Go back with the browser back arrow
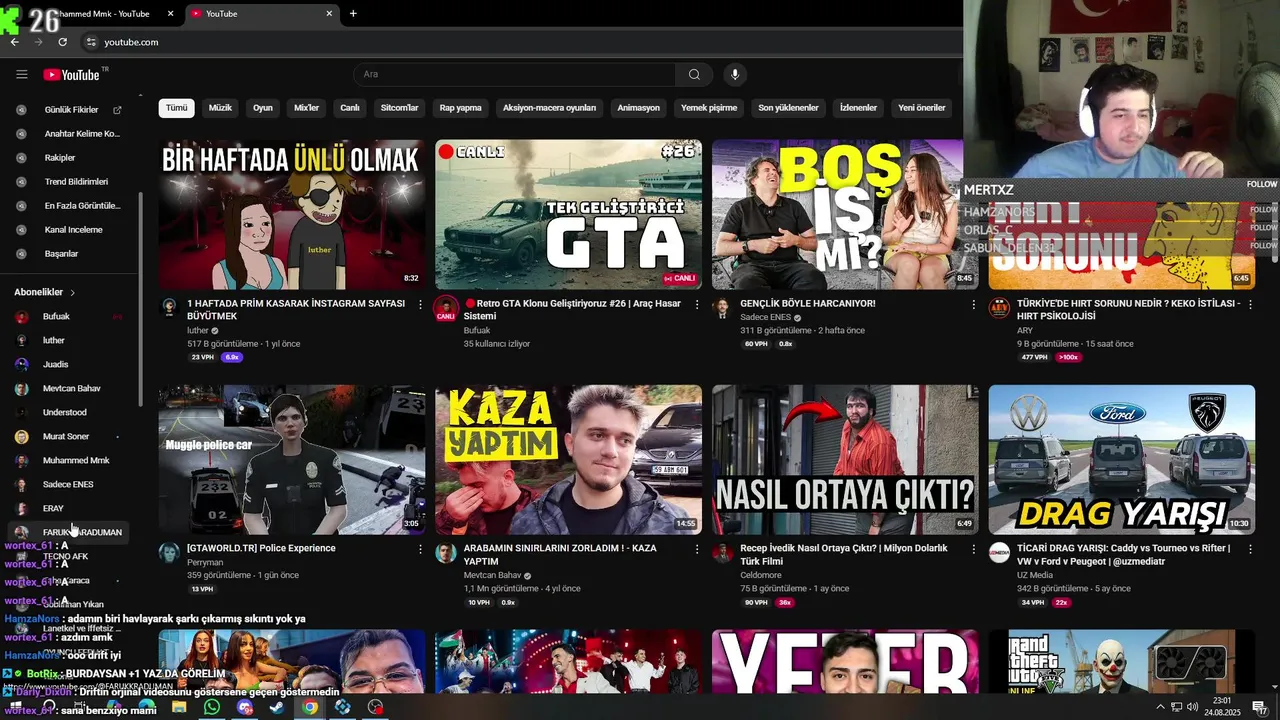Image resolution: width=1280 pixels, height=720 pixels. click(x=14, y=42)
